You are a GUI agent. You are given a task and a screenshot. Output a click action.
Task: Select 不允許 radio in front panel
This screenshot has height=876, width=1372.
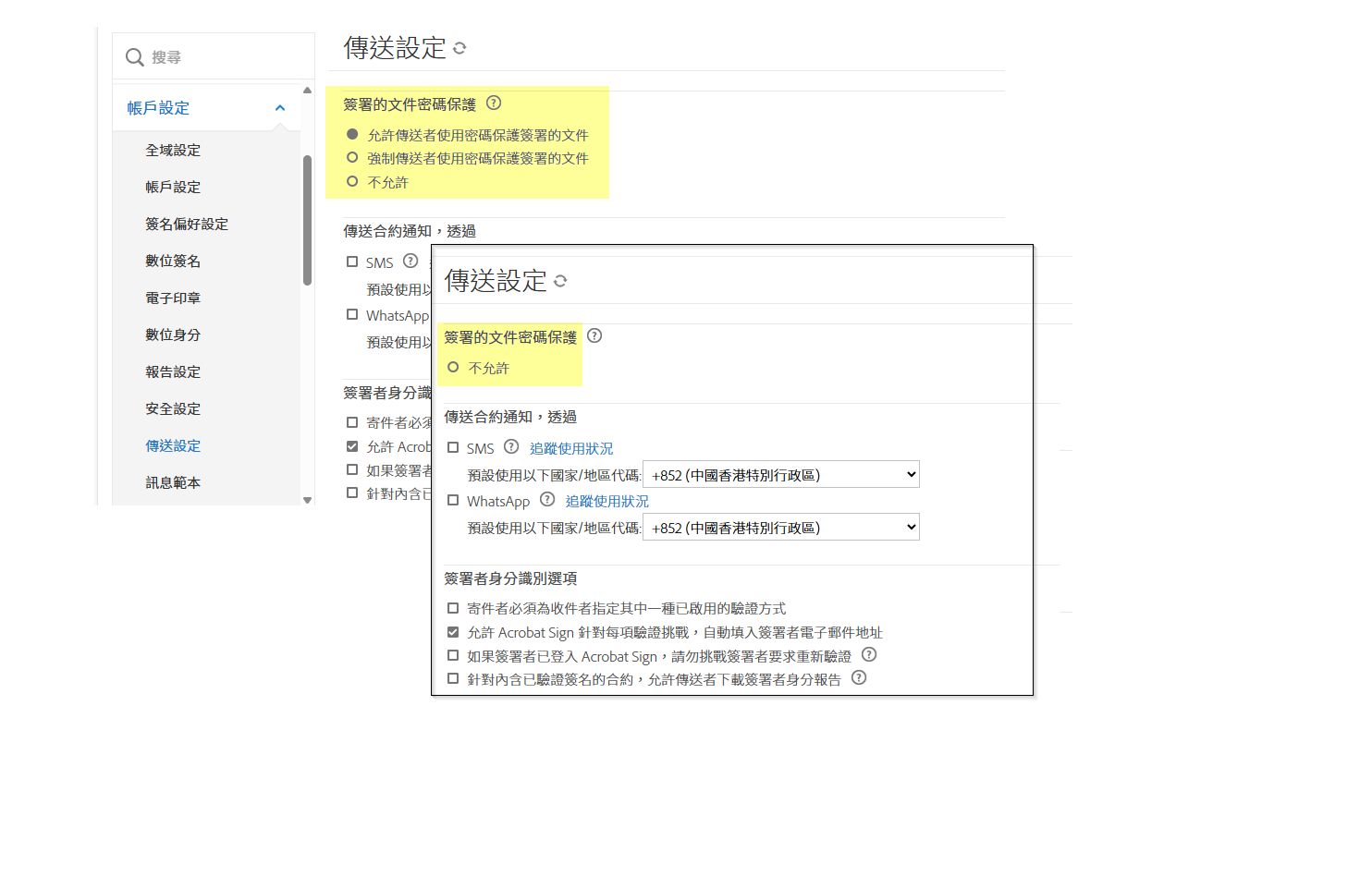(453, 368)
